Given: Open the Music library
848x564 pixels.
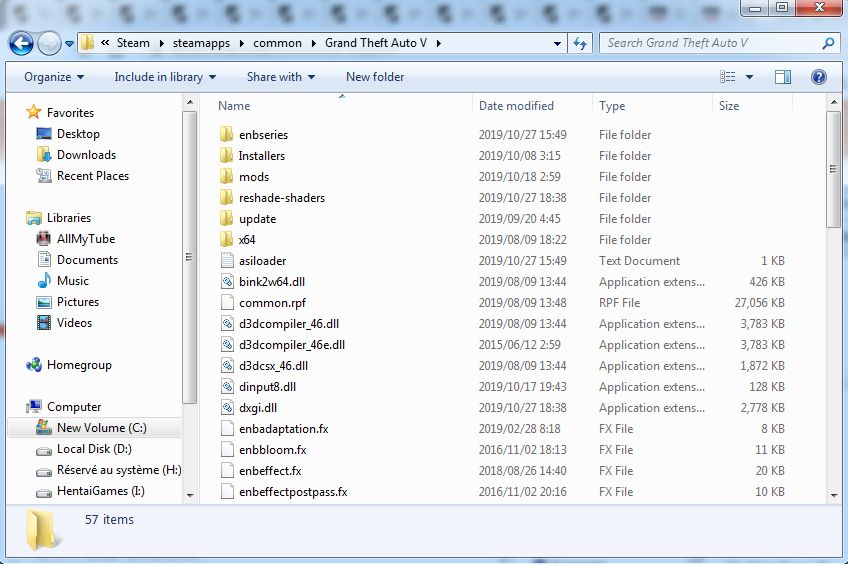Looking at the screenshot, I should 72,281.
